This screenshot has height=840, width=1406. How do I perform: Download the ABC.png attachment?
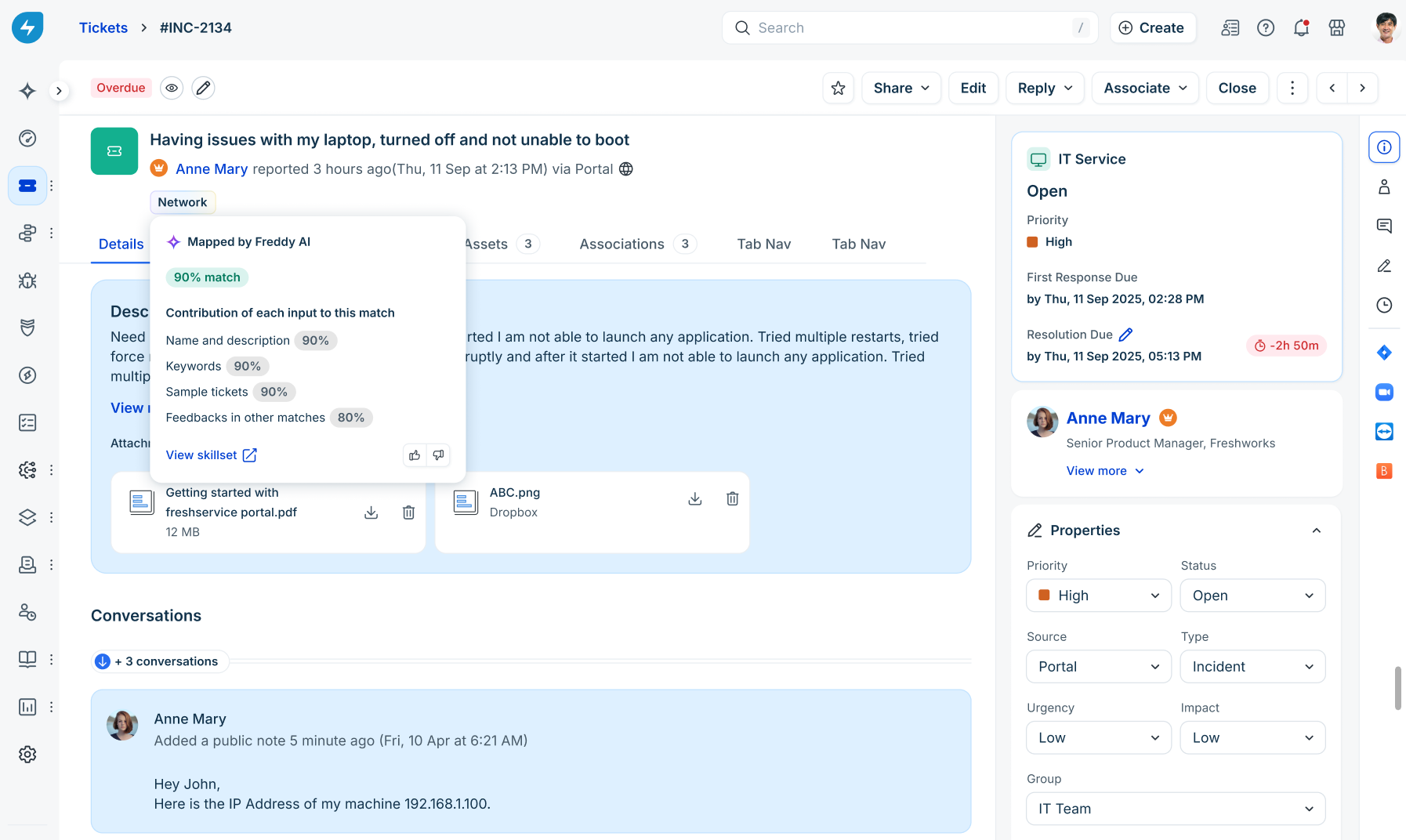[695, 499]
